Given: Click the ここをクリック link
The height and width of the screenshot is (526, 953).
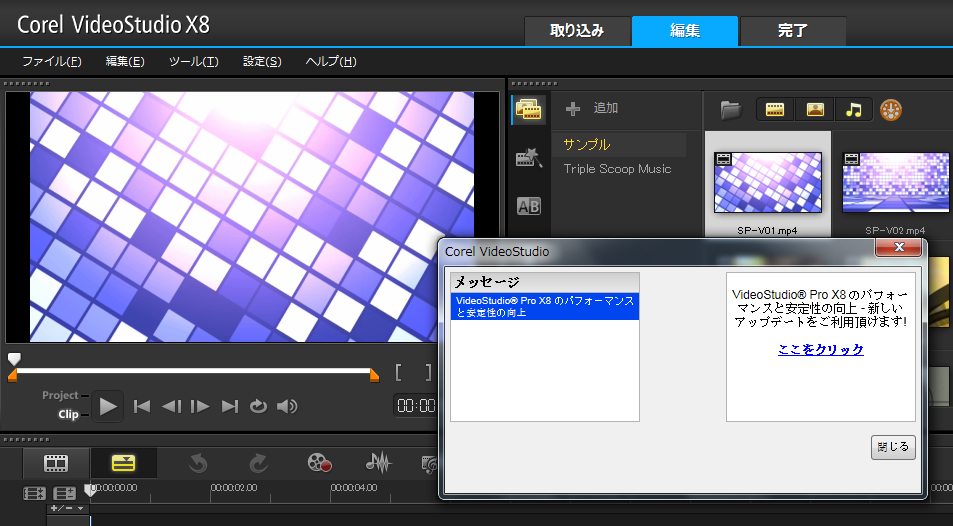Looking at the screenshot, I should click(821, 349).
